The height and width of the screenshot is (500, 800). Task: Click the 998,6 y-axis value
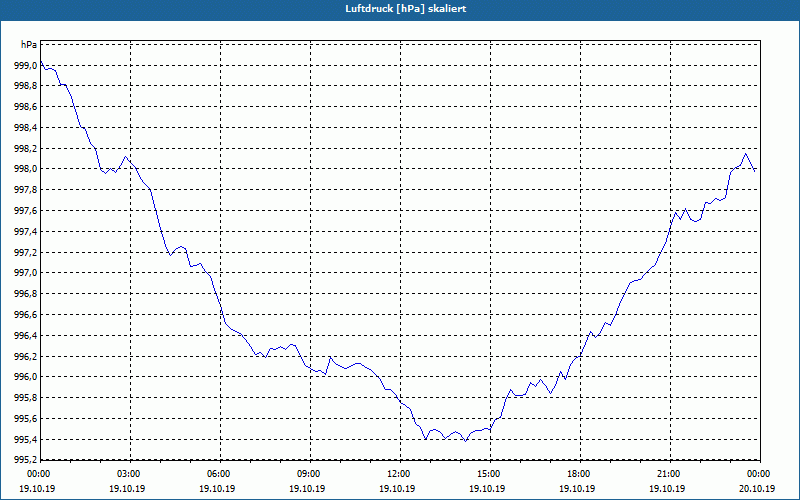click(25, 107)
